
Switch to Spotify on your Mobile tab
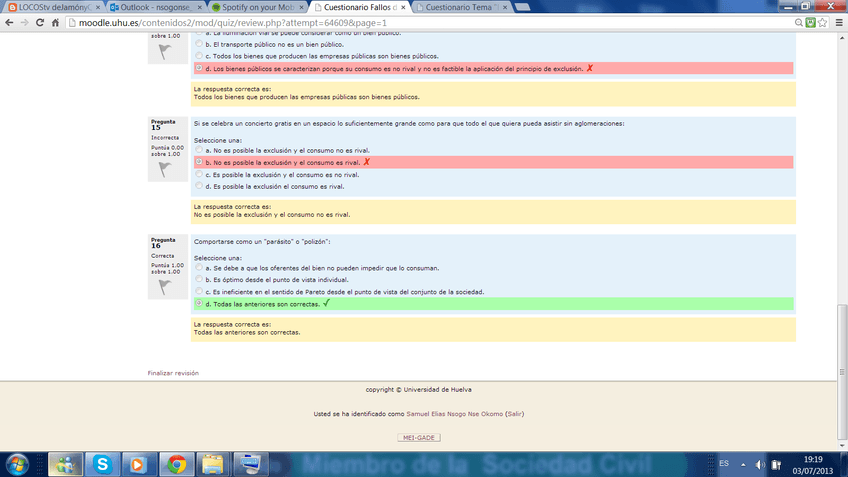[257, 8]
